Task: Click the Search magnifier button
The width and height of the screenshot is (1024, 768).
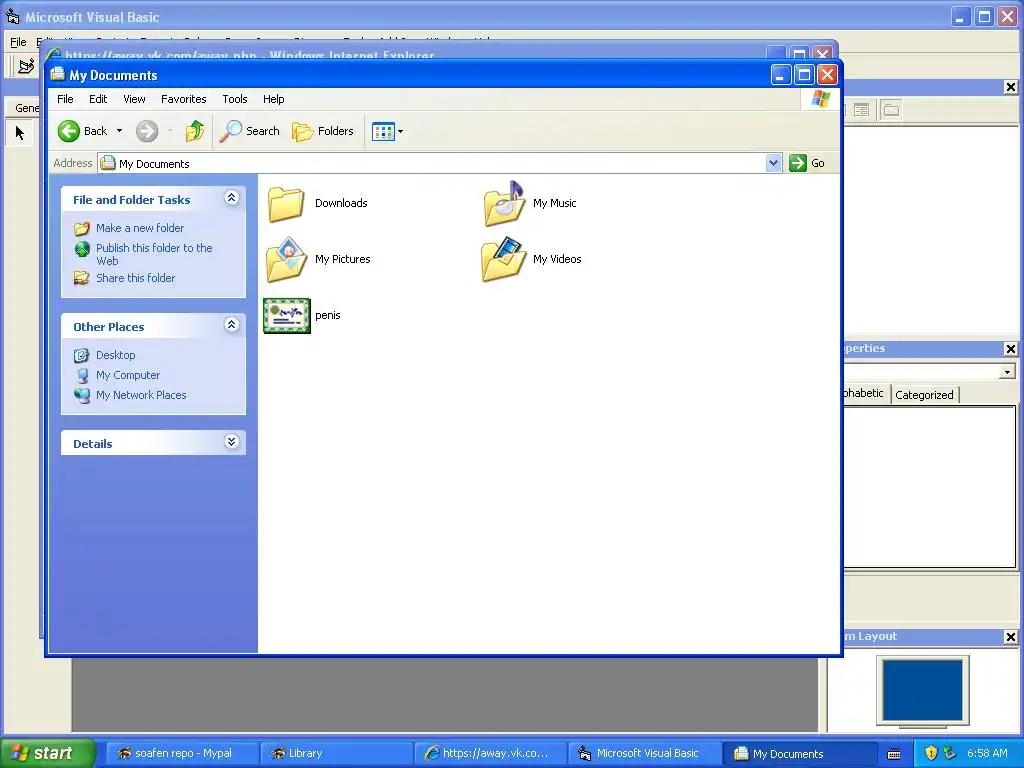Action: coord(249,131)
